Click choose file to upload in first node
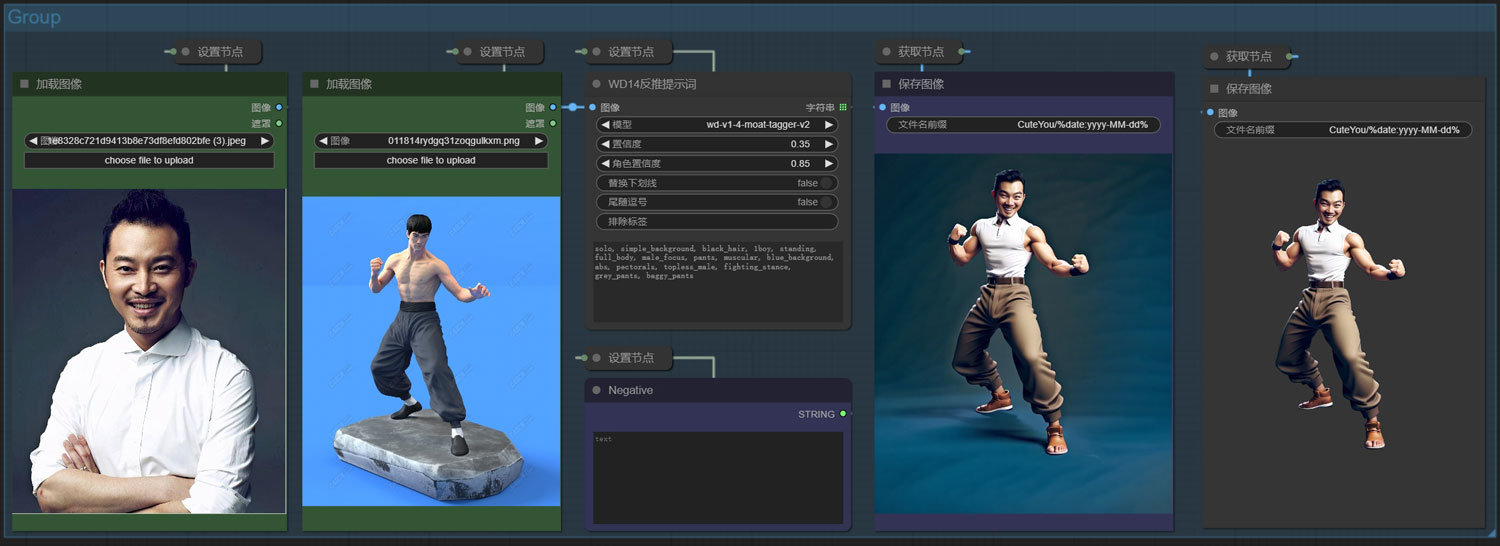This screenshot has width=1500, height=546. [149, 160]
